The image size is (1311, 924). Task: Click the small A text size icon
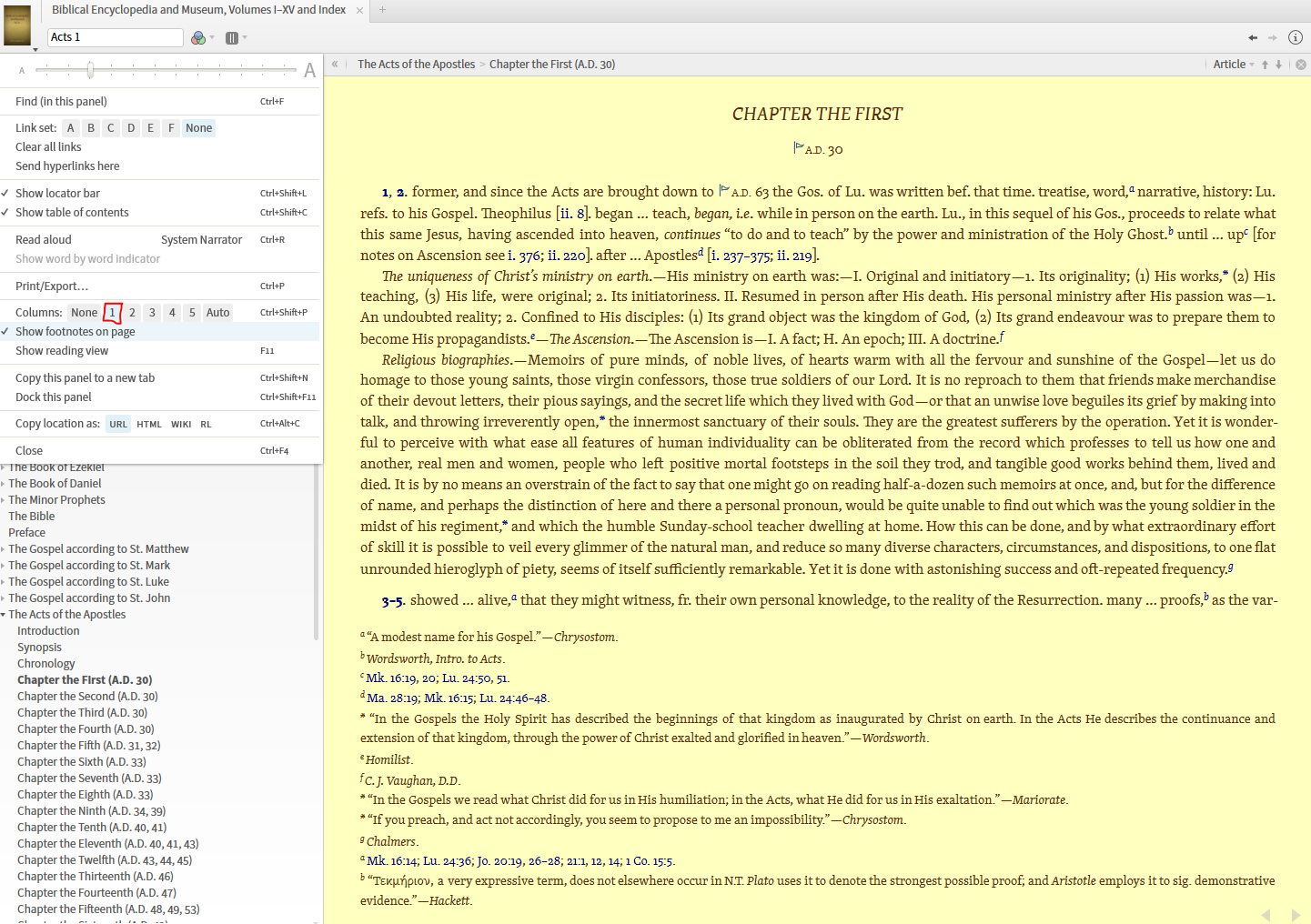22,70
